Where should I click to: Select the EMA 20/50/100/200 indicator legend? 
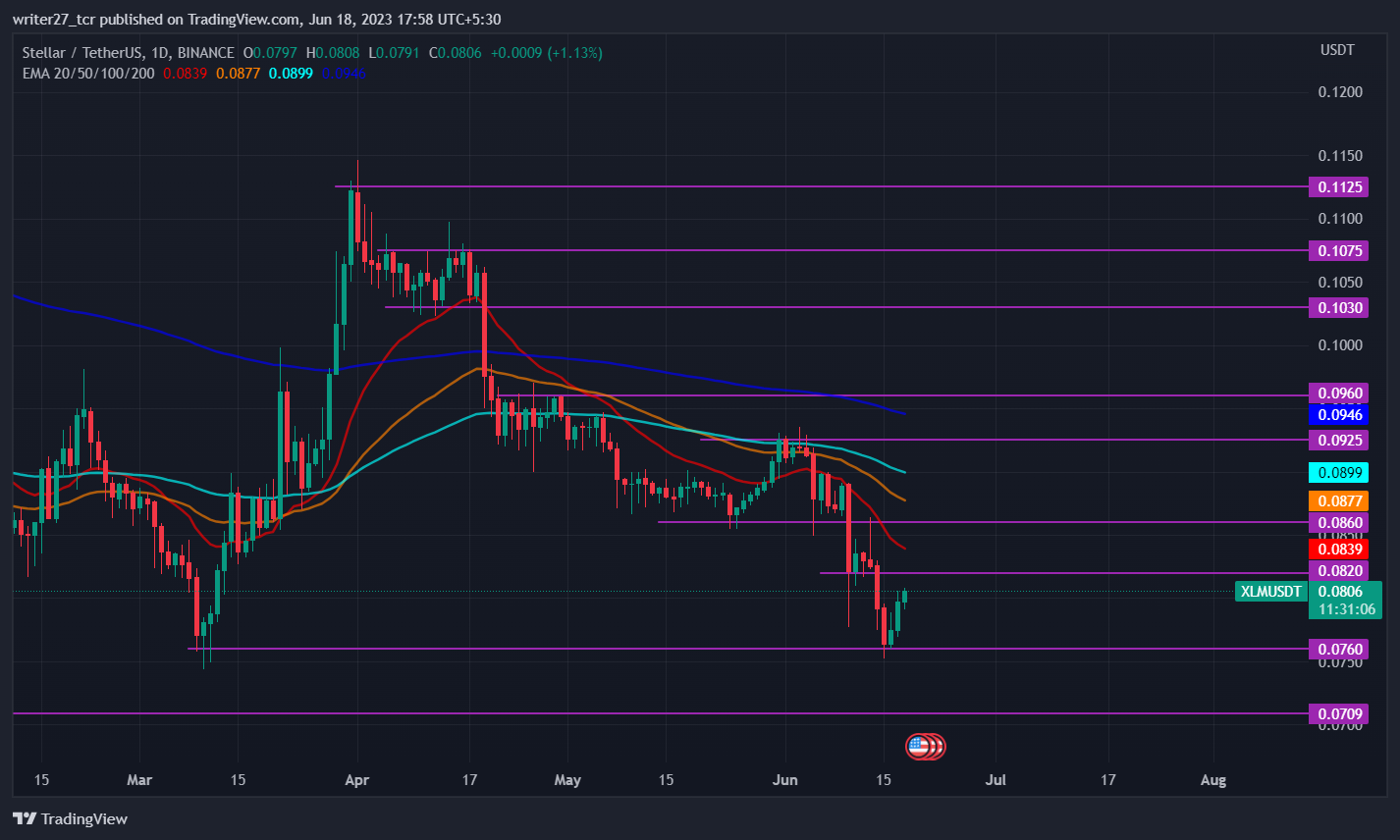(x=88, y=73)
